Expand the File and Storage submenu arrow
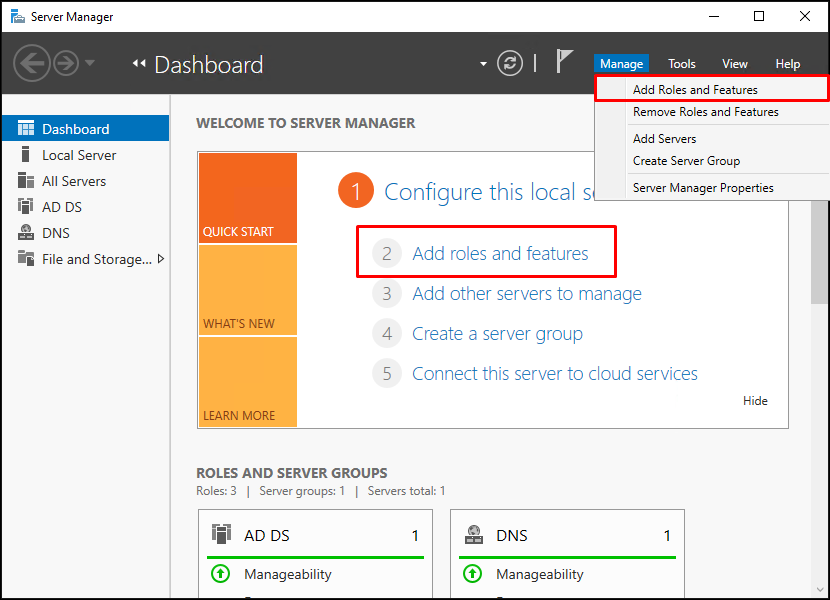Image resolution: width=830 pixels, height=600 pixels. [161, 259]
